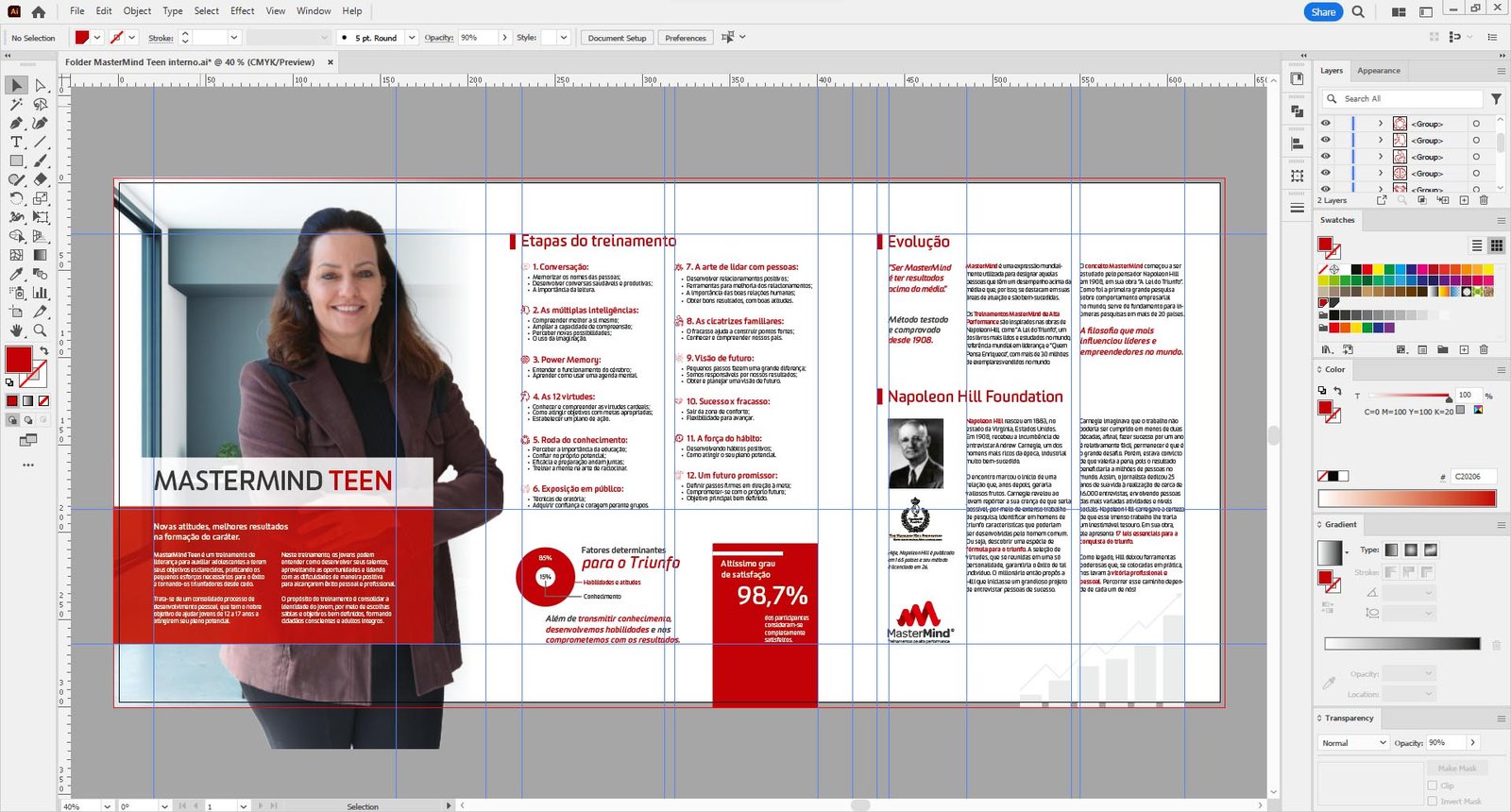This screenshot has height=812, width=1511.
Task: Select the Line Segment tool
Action: [40, 142]
